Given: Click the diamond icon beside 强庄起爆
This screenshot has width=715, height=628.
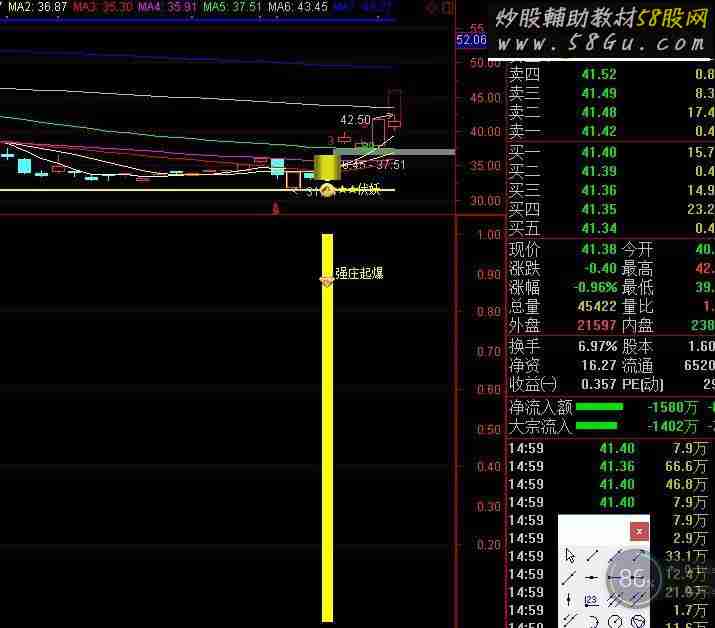Looking at the screenshot, I should (326, 280).
